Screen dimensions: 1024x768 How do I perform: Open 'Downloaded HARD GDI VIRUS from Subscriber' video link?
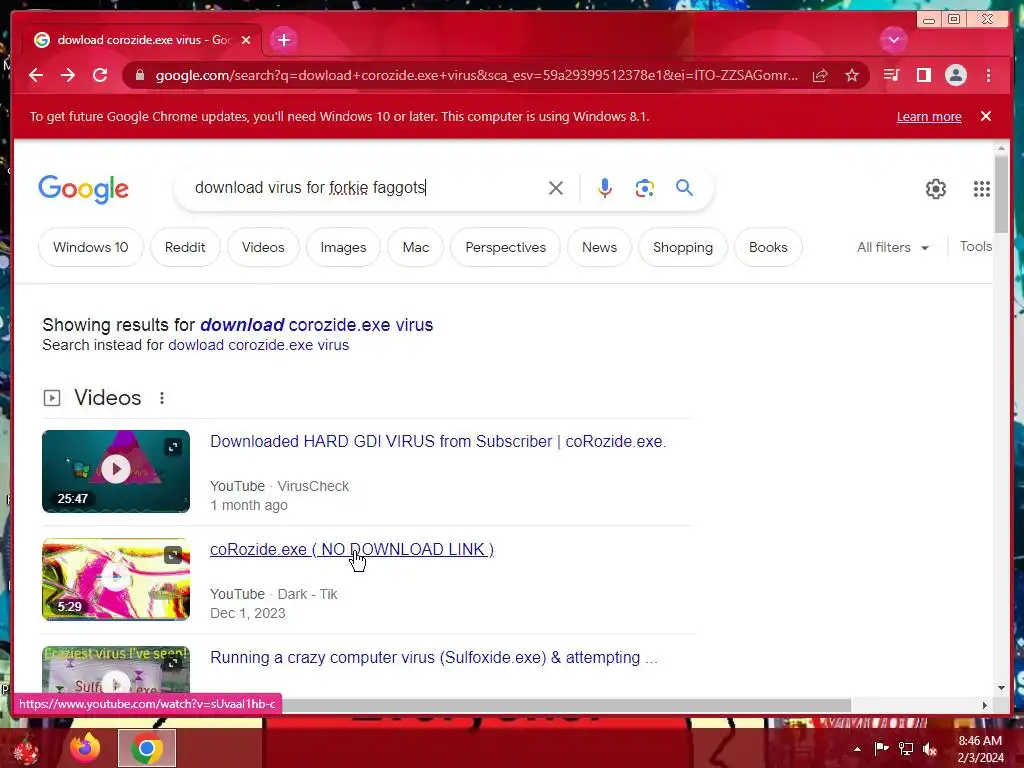coord(438,441)
